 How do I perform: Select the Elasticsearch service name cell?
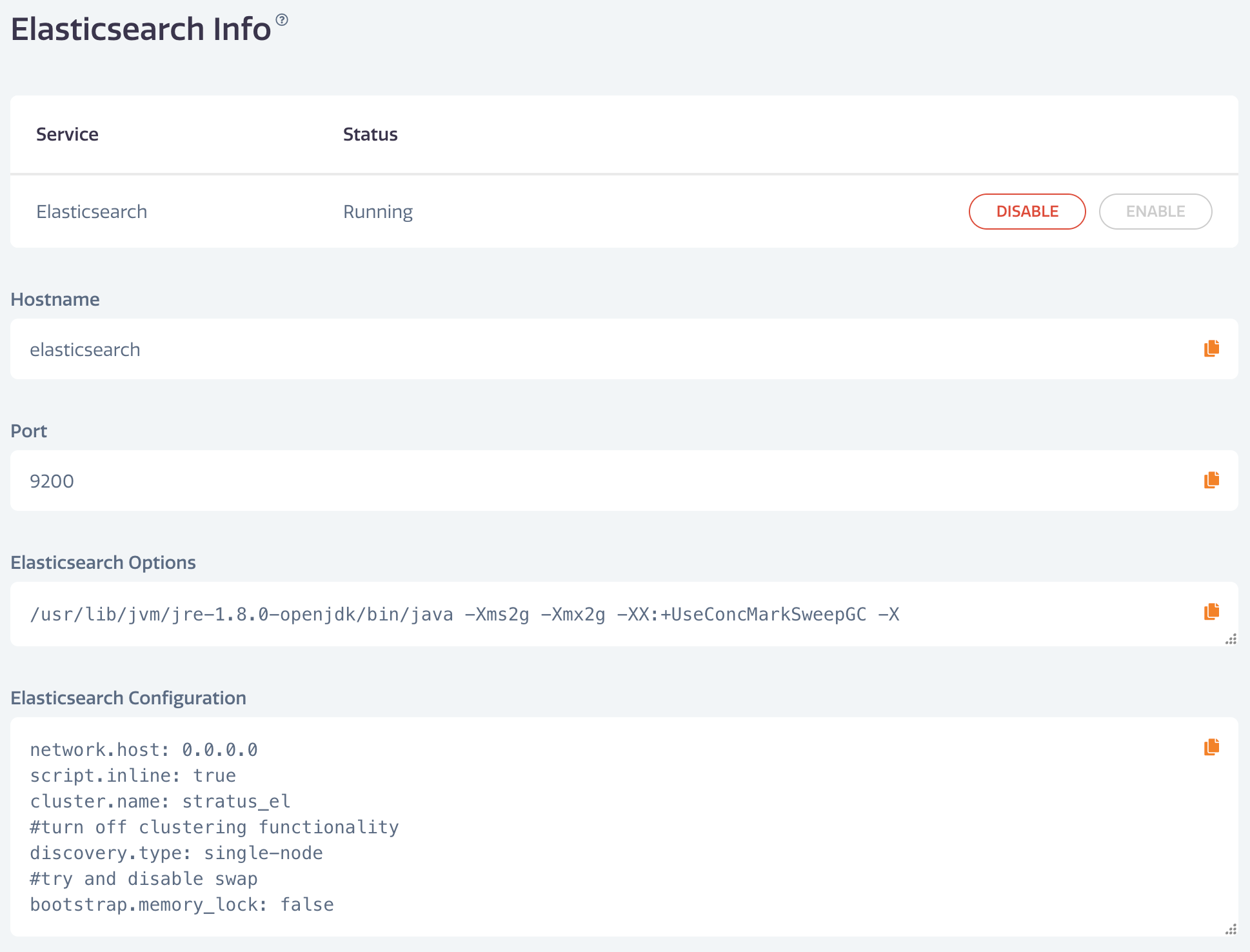[92, 212]
